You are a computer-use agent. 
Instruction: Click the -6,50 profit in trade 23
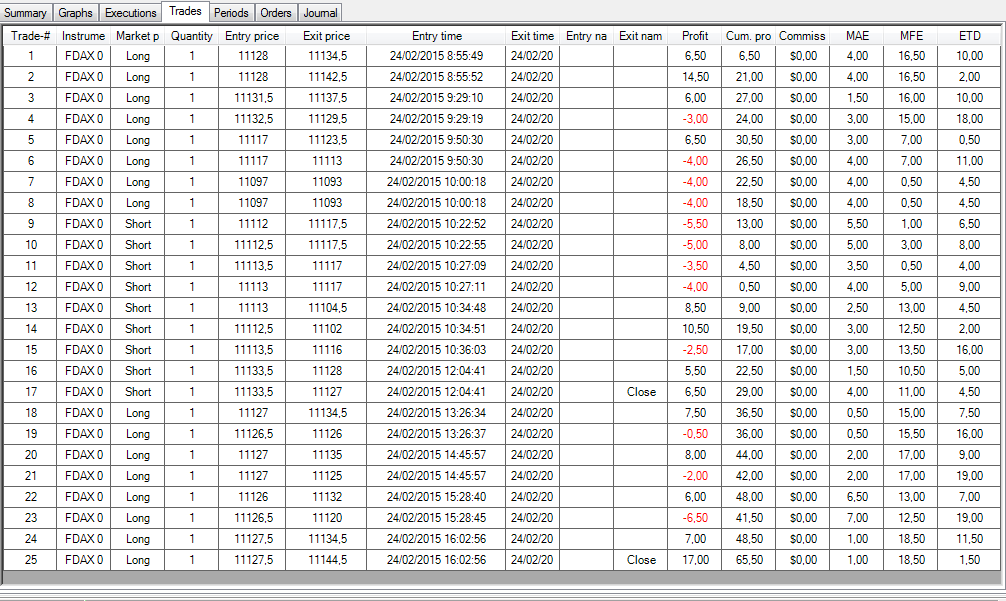[695, 518]
